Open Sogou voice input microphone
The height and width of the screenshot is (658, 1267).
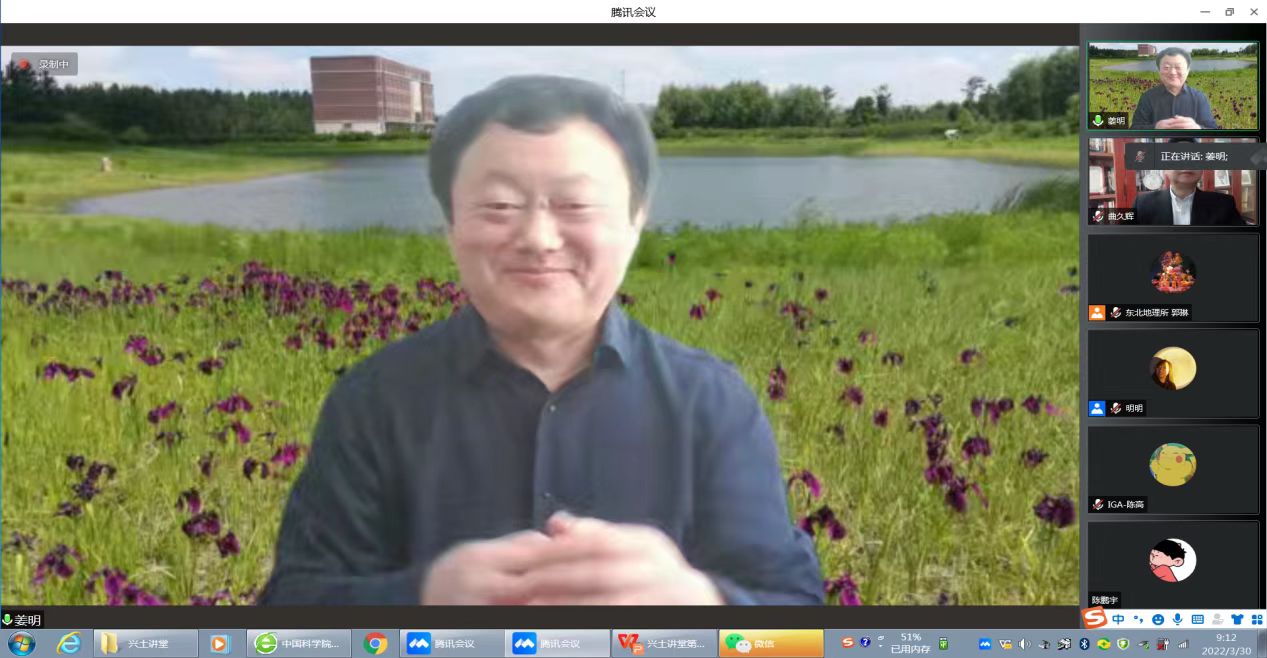1177,619
